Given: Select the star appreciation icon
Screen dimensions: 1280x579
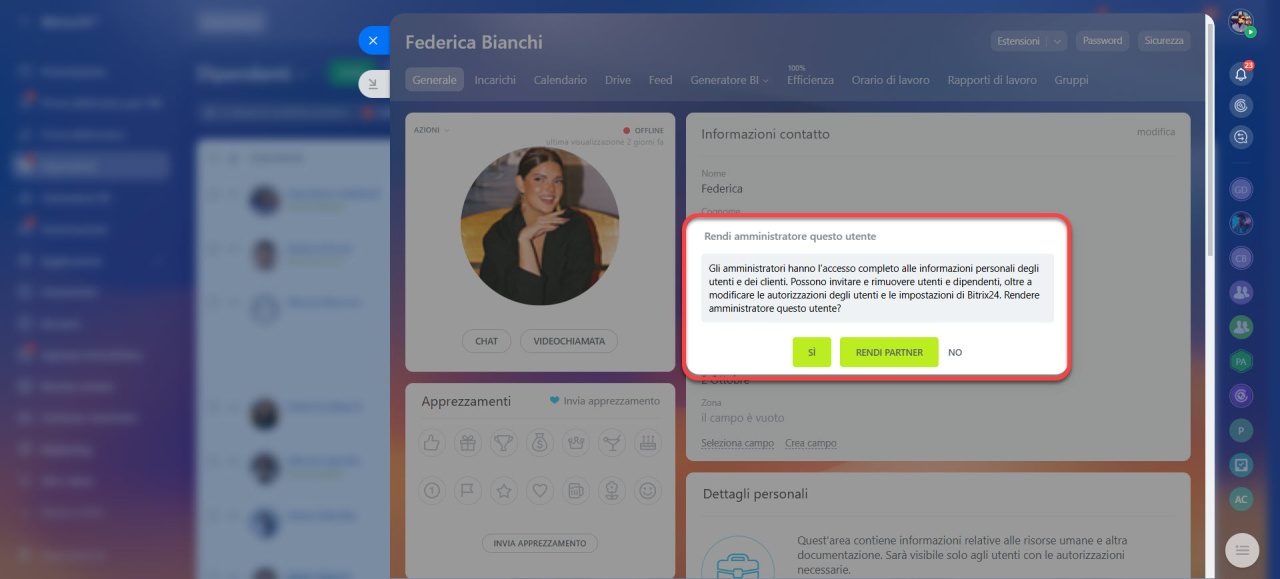Looking at the screenshot, I should (503, 490).
